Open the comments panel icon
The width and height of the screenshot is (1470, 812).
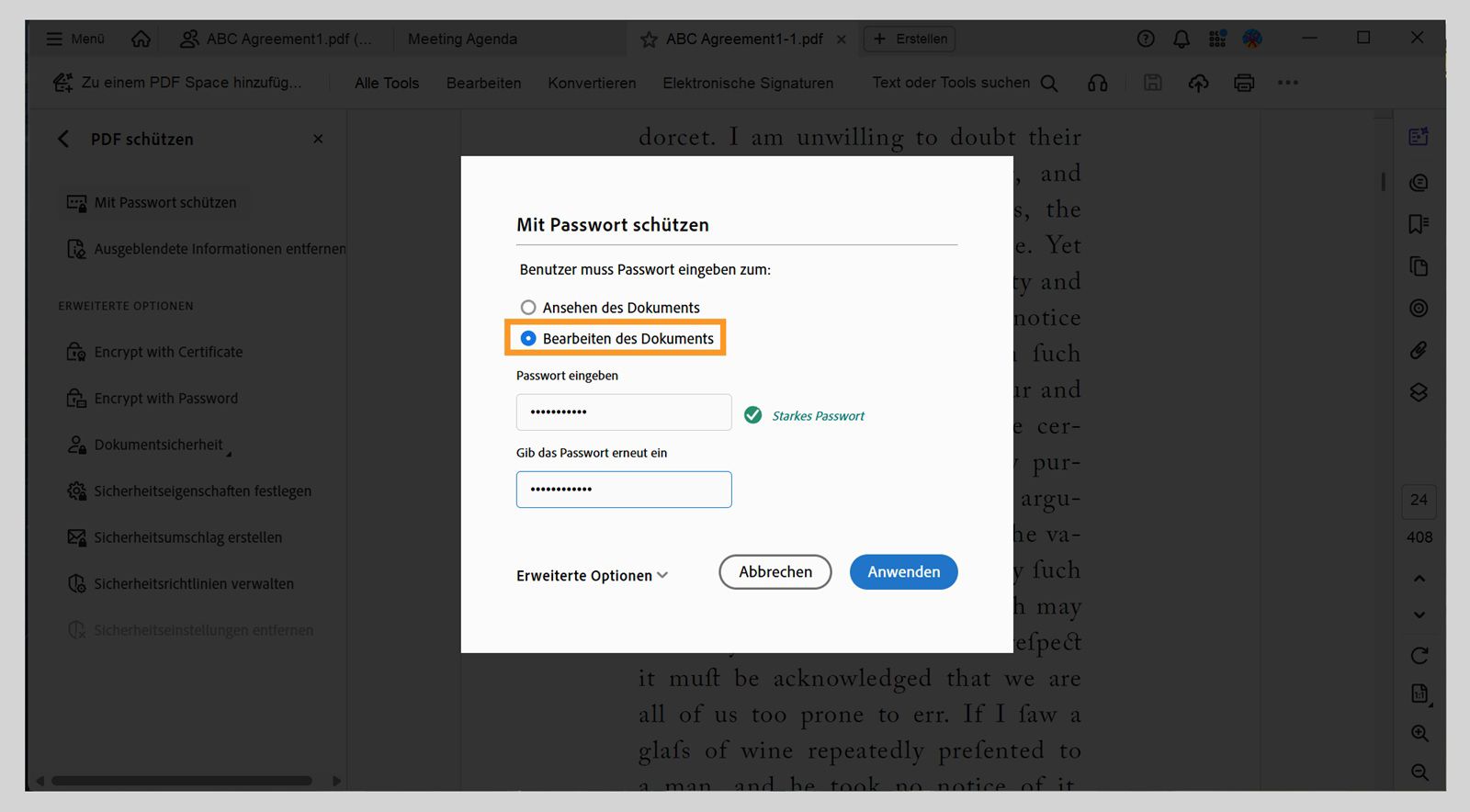coord(1419,182)
